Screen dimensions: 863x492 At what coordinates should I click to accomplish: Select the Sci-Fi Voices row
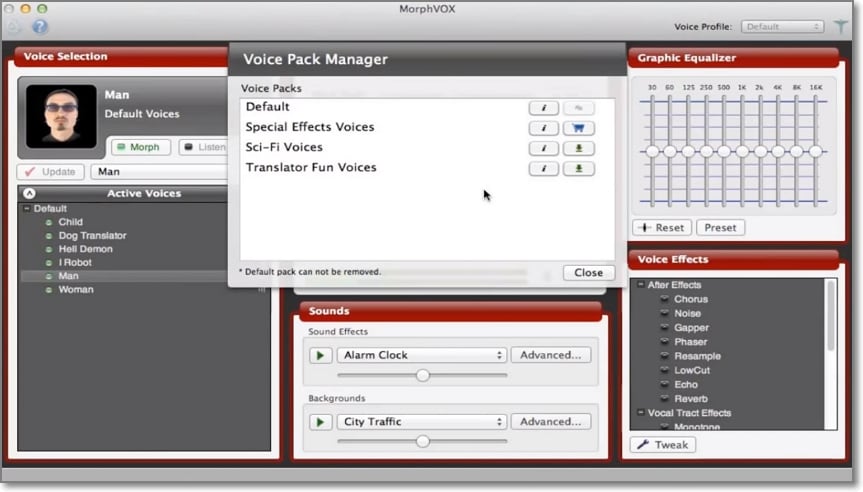pos(427,147)
